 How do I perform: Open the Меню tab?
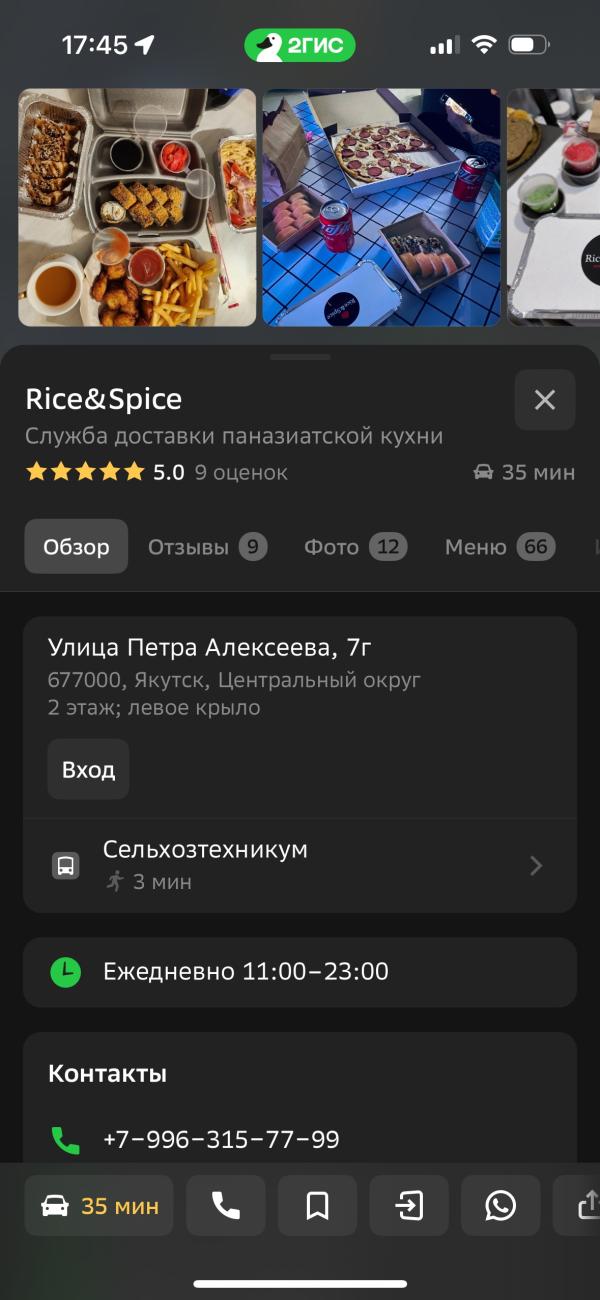[499, 547]
